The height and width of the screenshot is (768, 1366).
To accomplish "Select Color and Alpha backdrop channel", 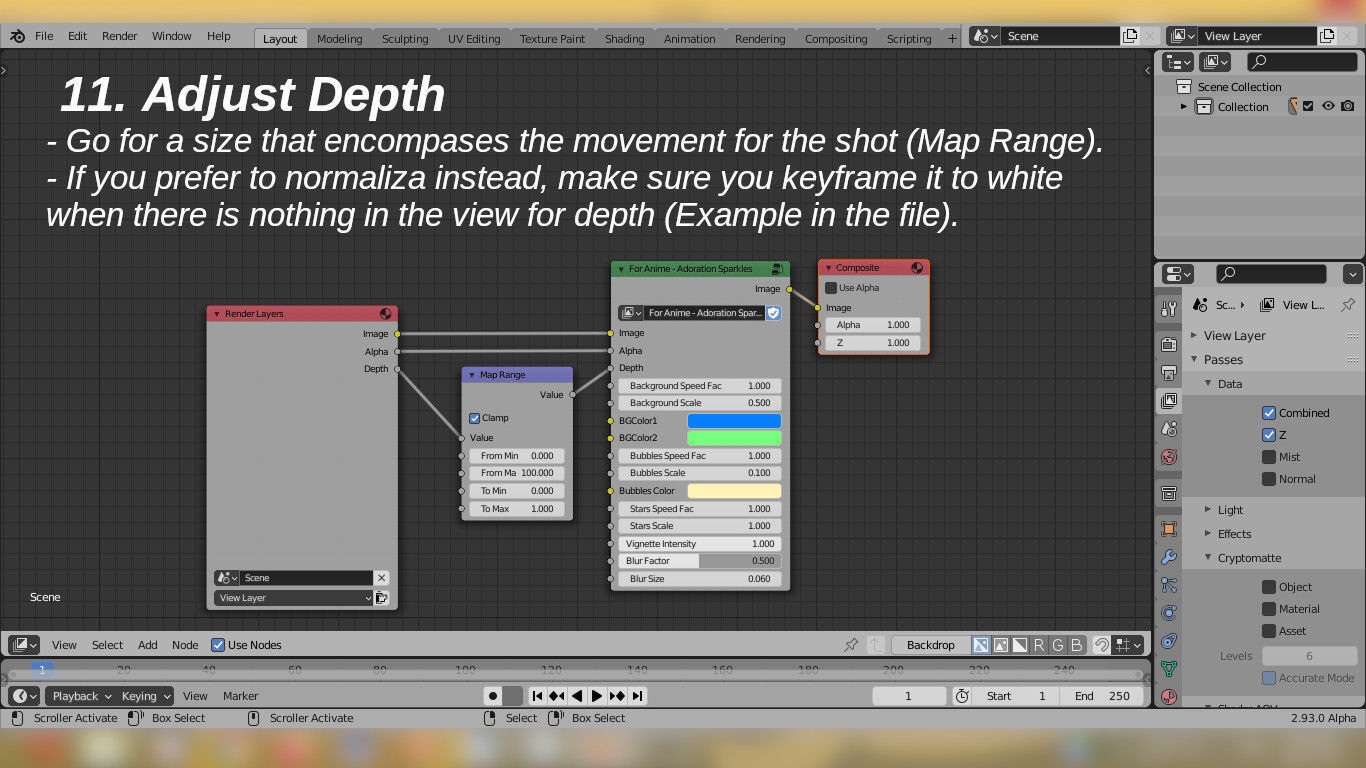I will (981, 645).
